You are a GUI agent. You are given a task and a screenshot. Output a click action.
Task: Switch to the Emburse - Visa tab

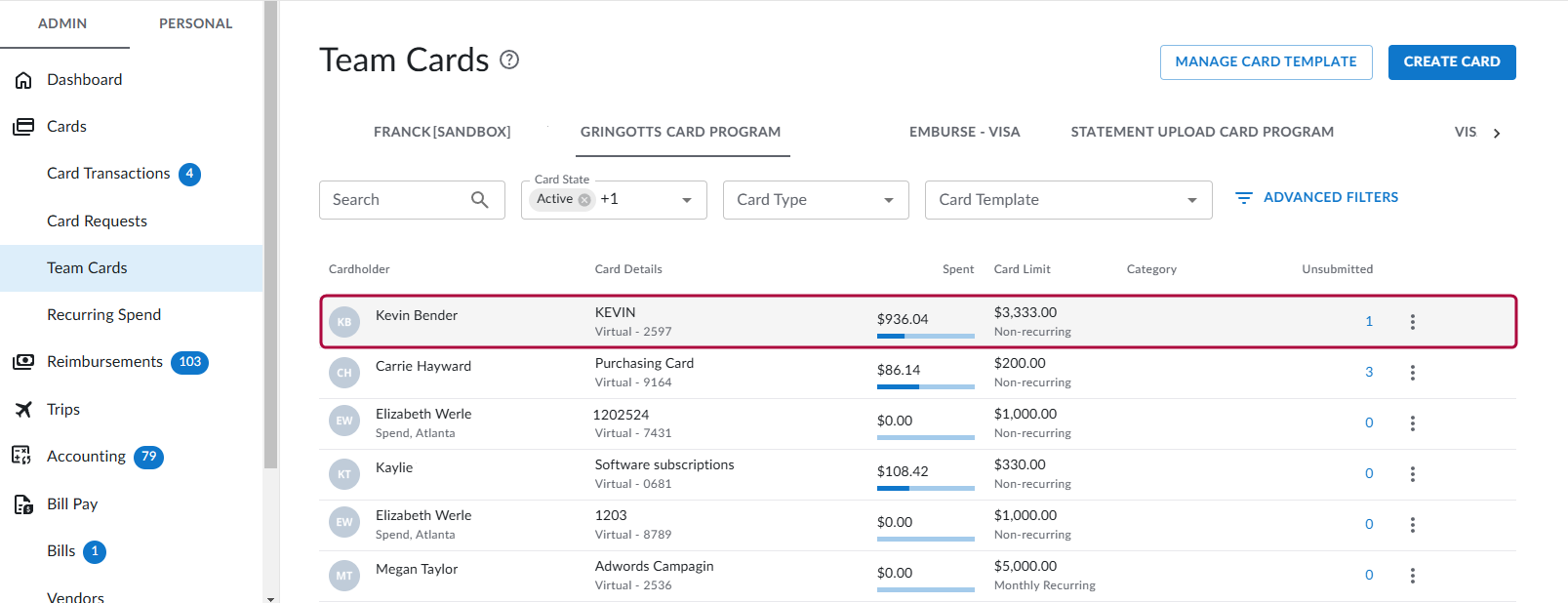point(964,132)
